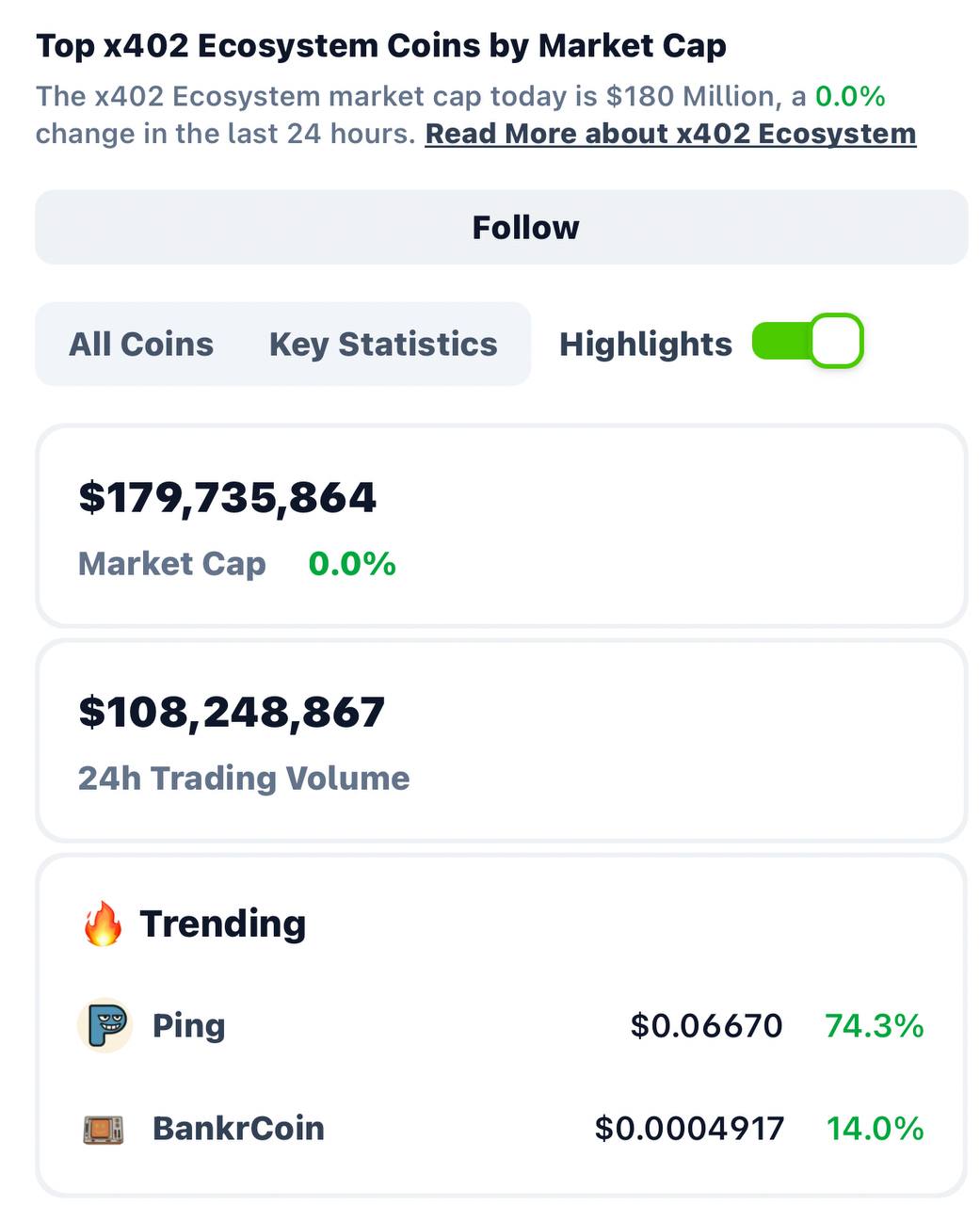Click Ping's 74.3% change value
The height and width of the screenshot is (1205, 980).
click(x=875, y=1025)
